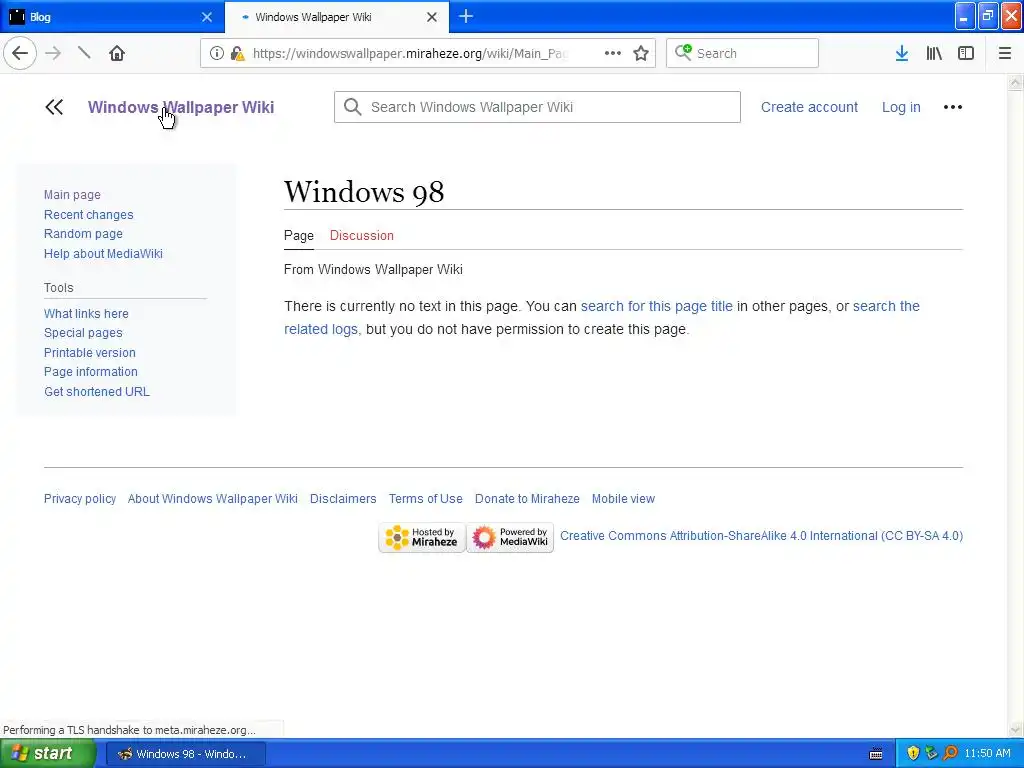Open Printable version

[90, 353]
